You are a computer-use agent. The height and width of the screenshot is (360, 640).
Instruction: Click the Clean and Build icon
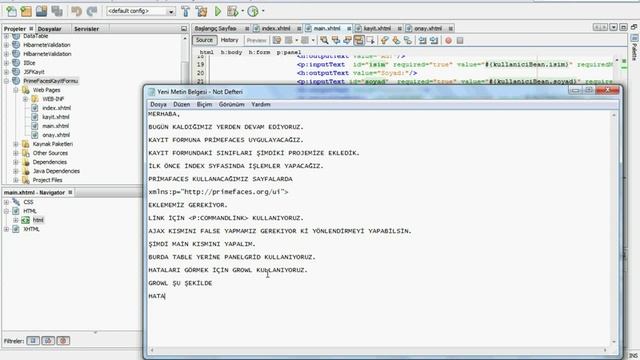click(201, 11)
